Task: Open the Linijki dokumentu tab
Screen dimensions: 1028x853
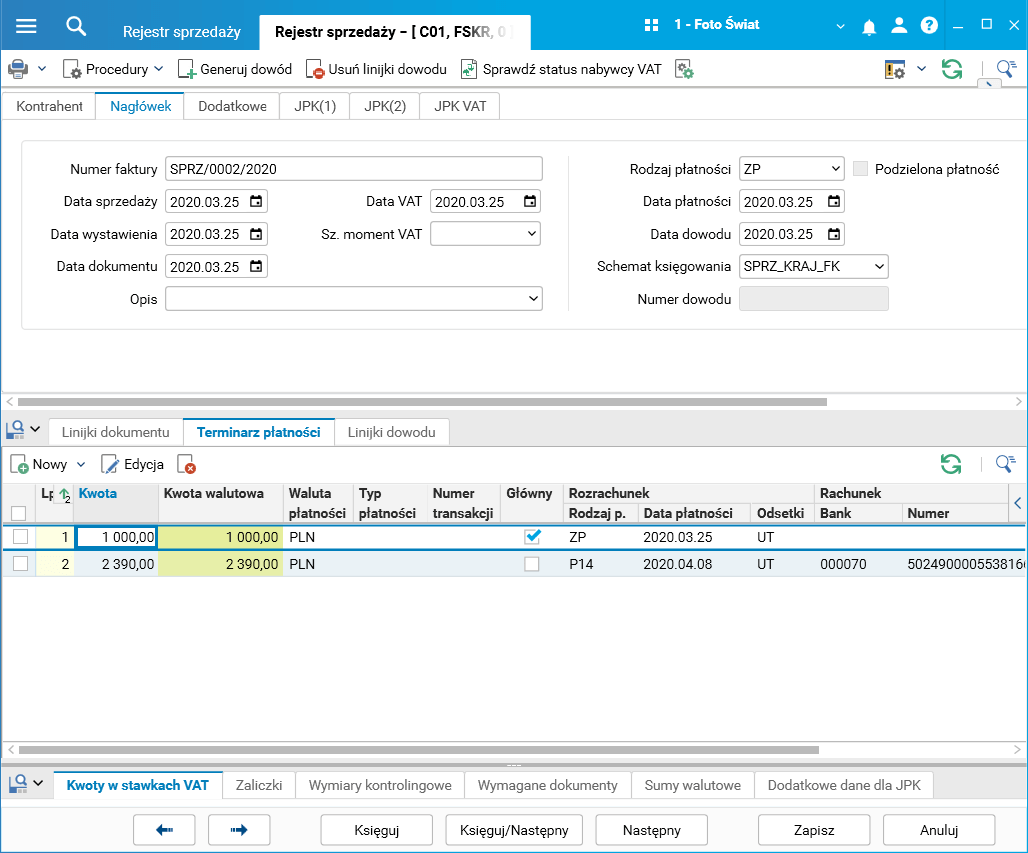Action: click(x=115, y=432)
